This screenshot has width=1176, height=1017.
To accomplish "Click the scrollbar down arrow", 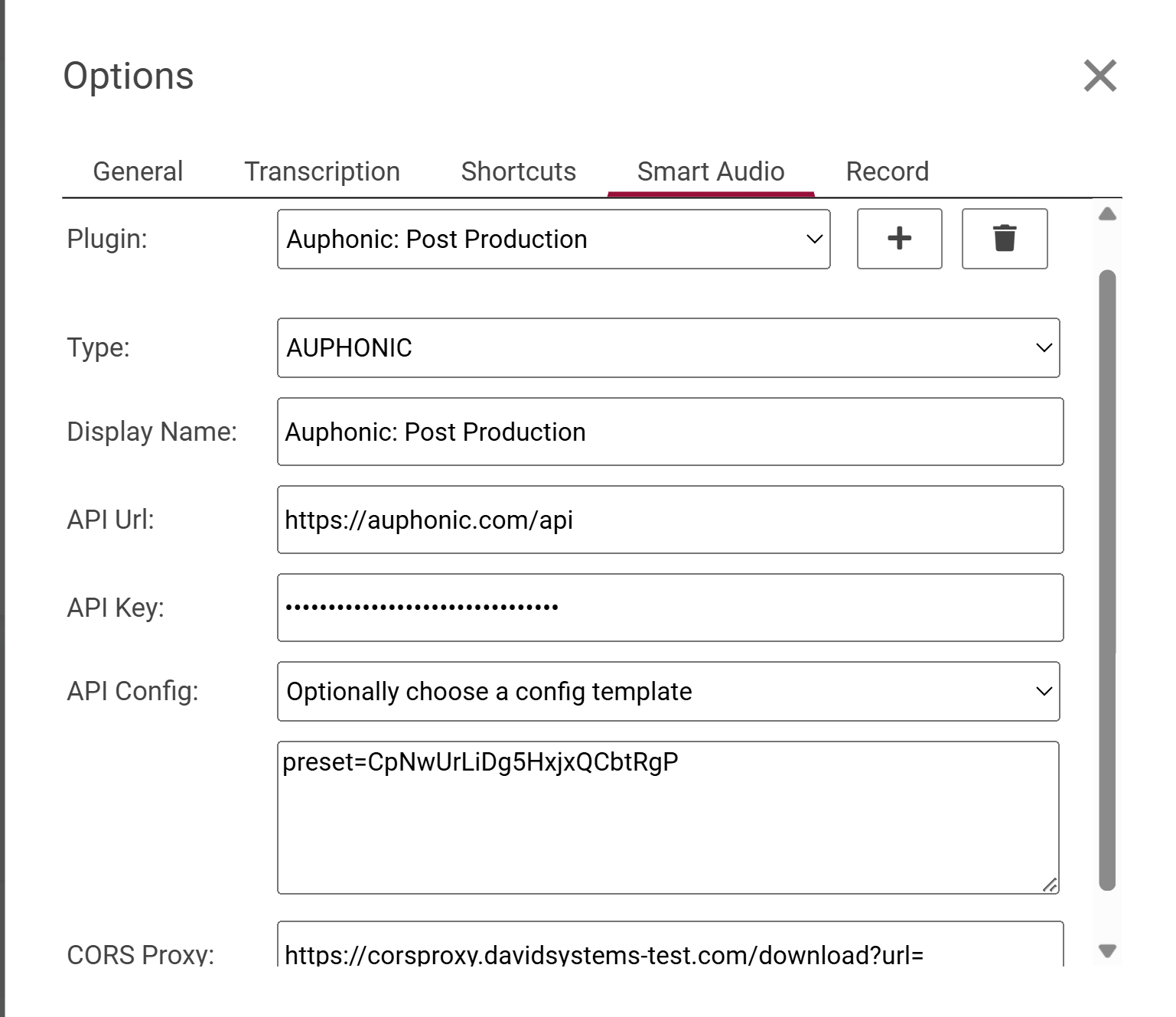I will point(1107,951).
